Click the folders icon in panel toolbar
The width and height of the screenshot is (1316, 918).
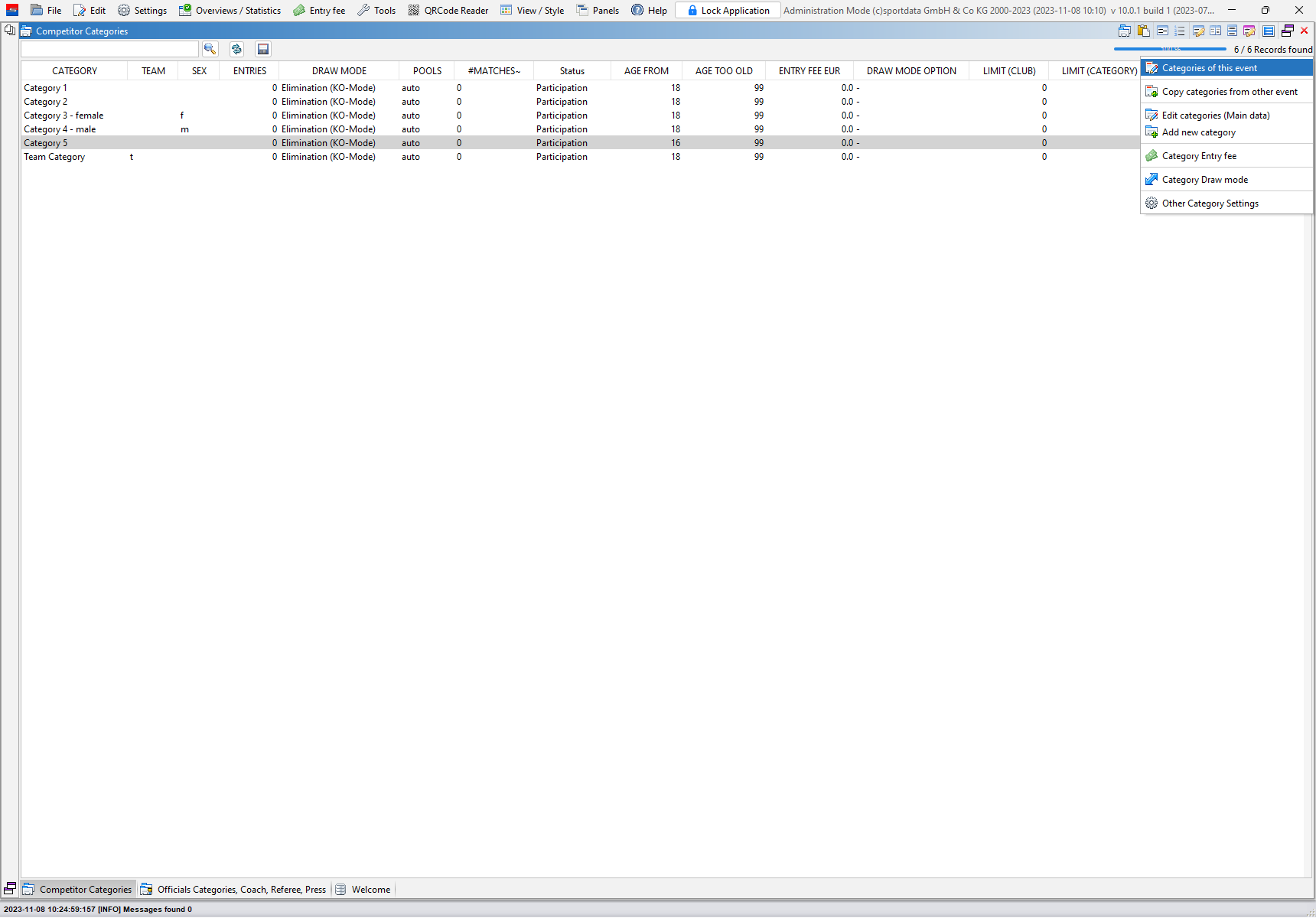(1125, 31)
